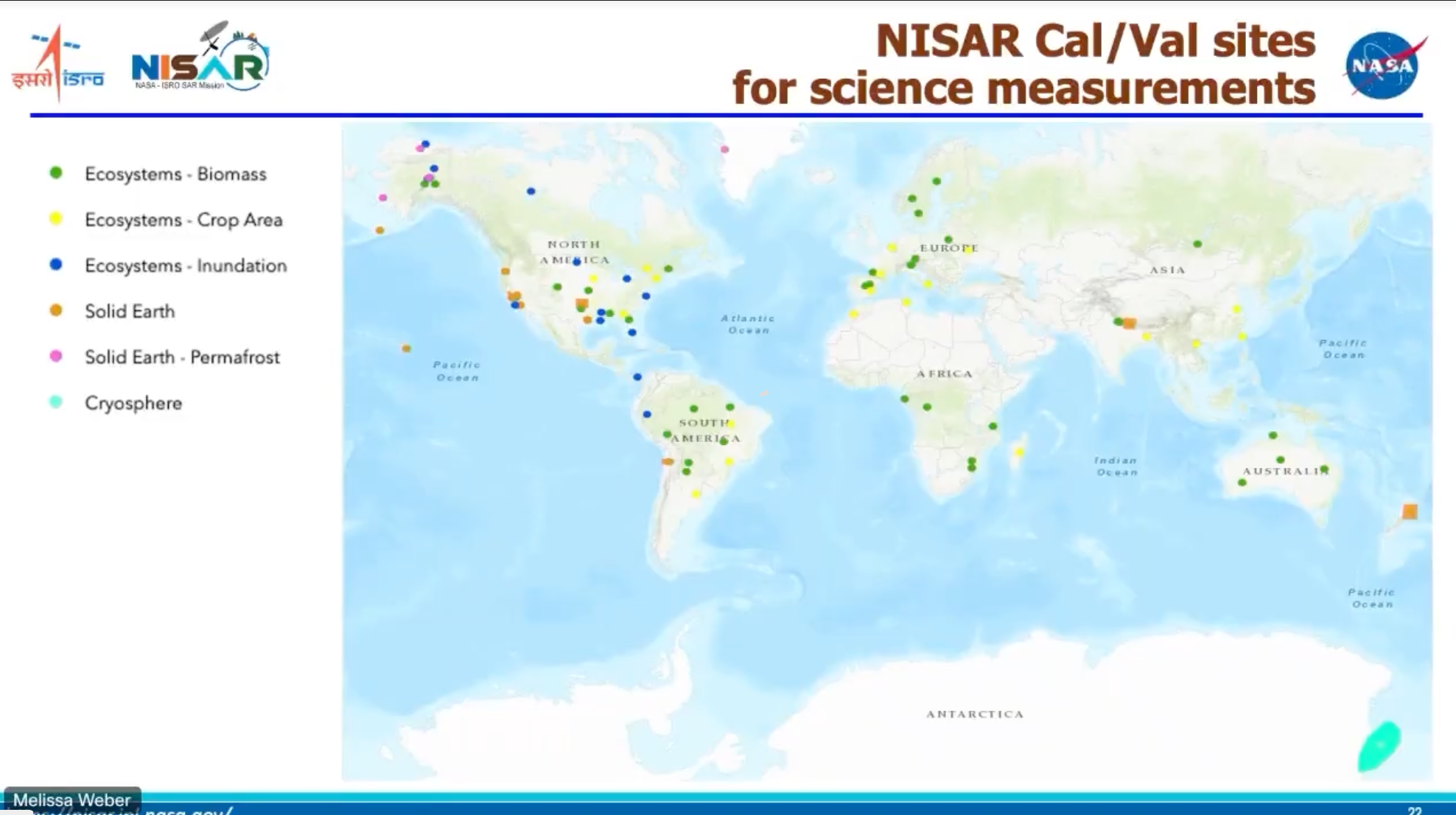Click the NORTH AMERICA map label

[x=575, y=252]
